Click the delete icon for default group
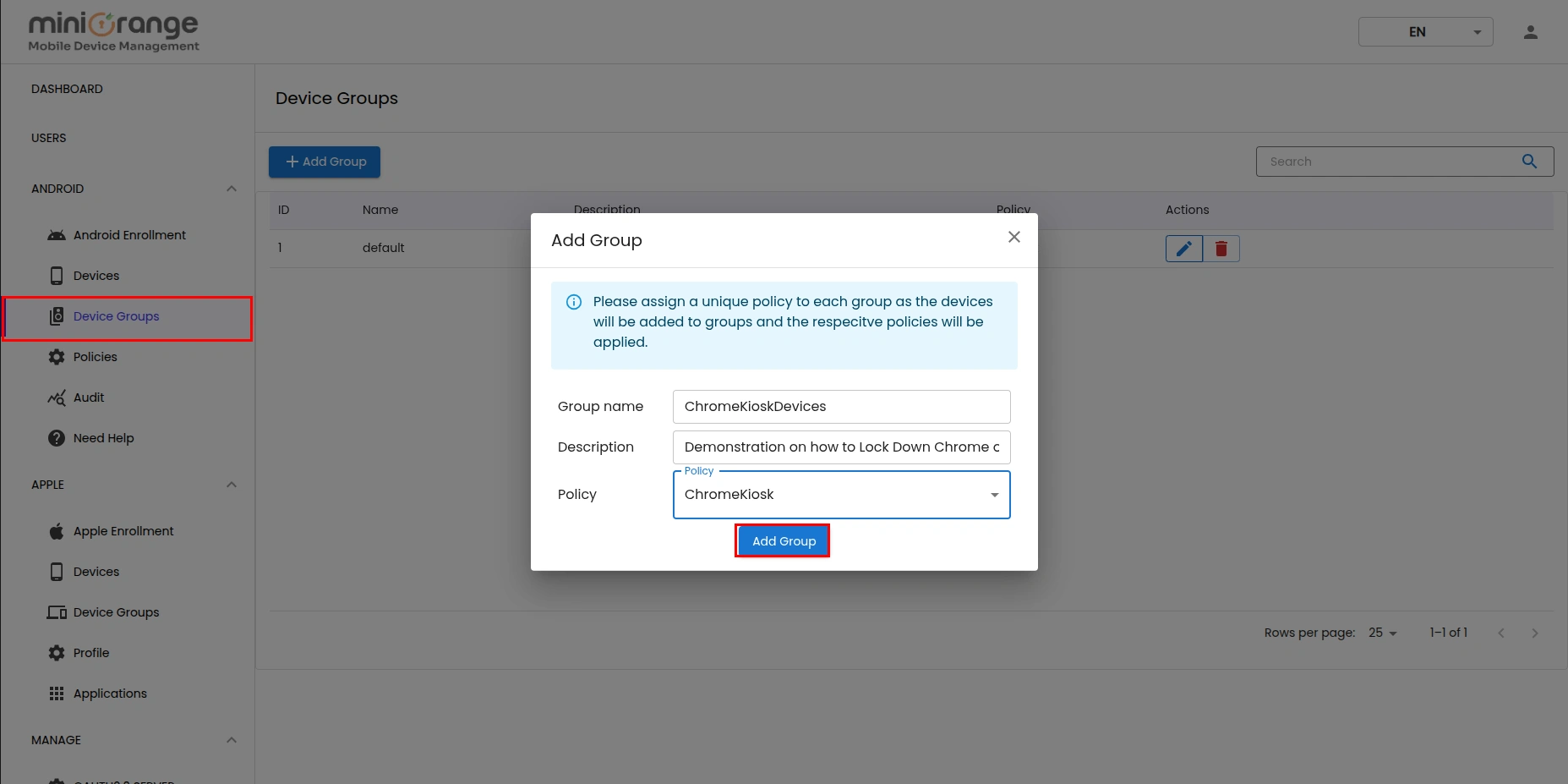1568x784 pixels. coord(1221,248)
